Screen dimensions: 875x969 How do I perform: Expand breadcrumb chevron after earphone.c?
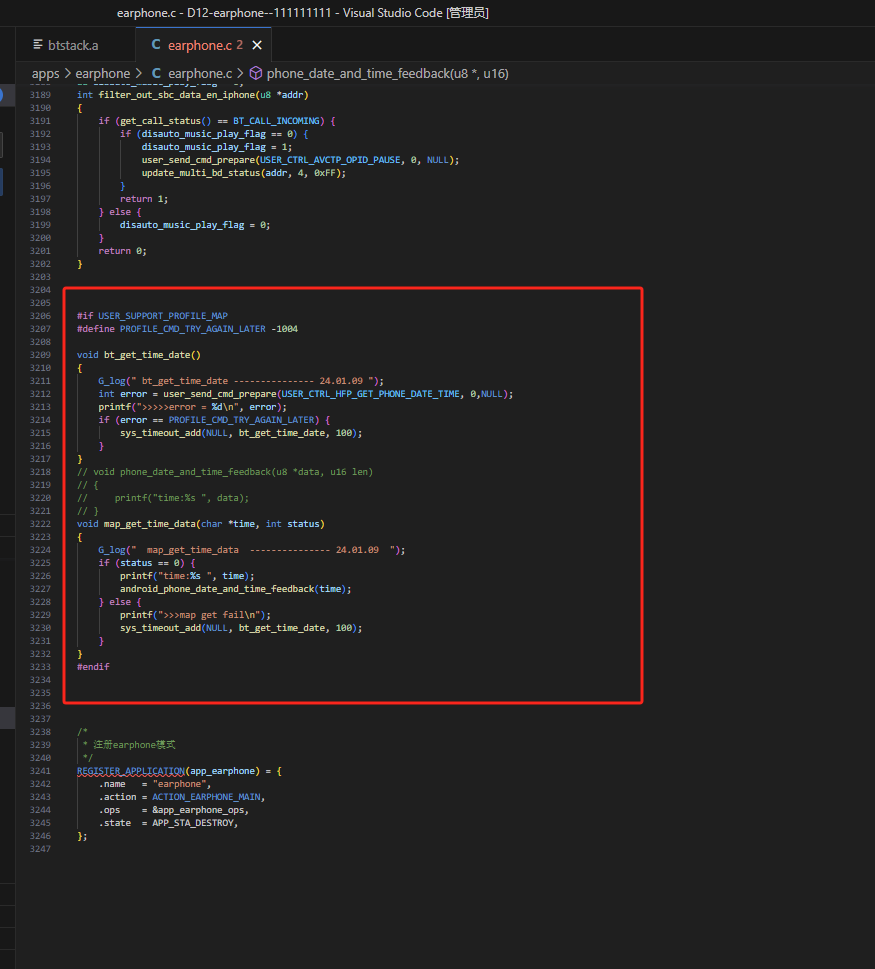240,74
